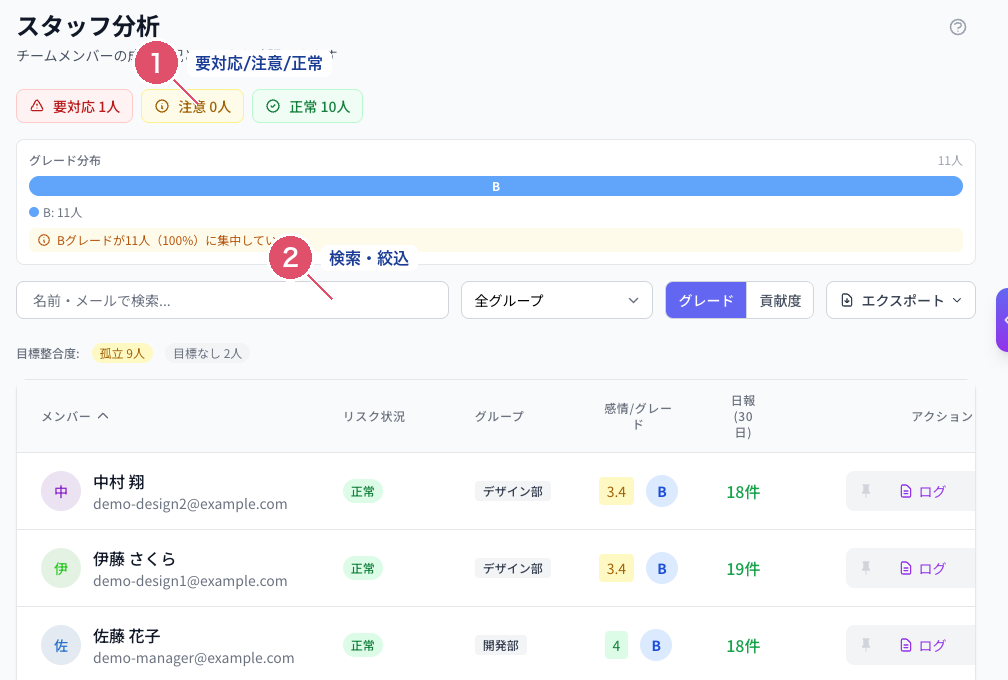Open the help question-mark icon

(x=958, y=27)
